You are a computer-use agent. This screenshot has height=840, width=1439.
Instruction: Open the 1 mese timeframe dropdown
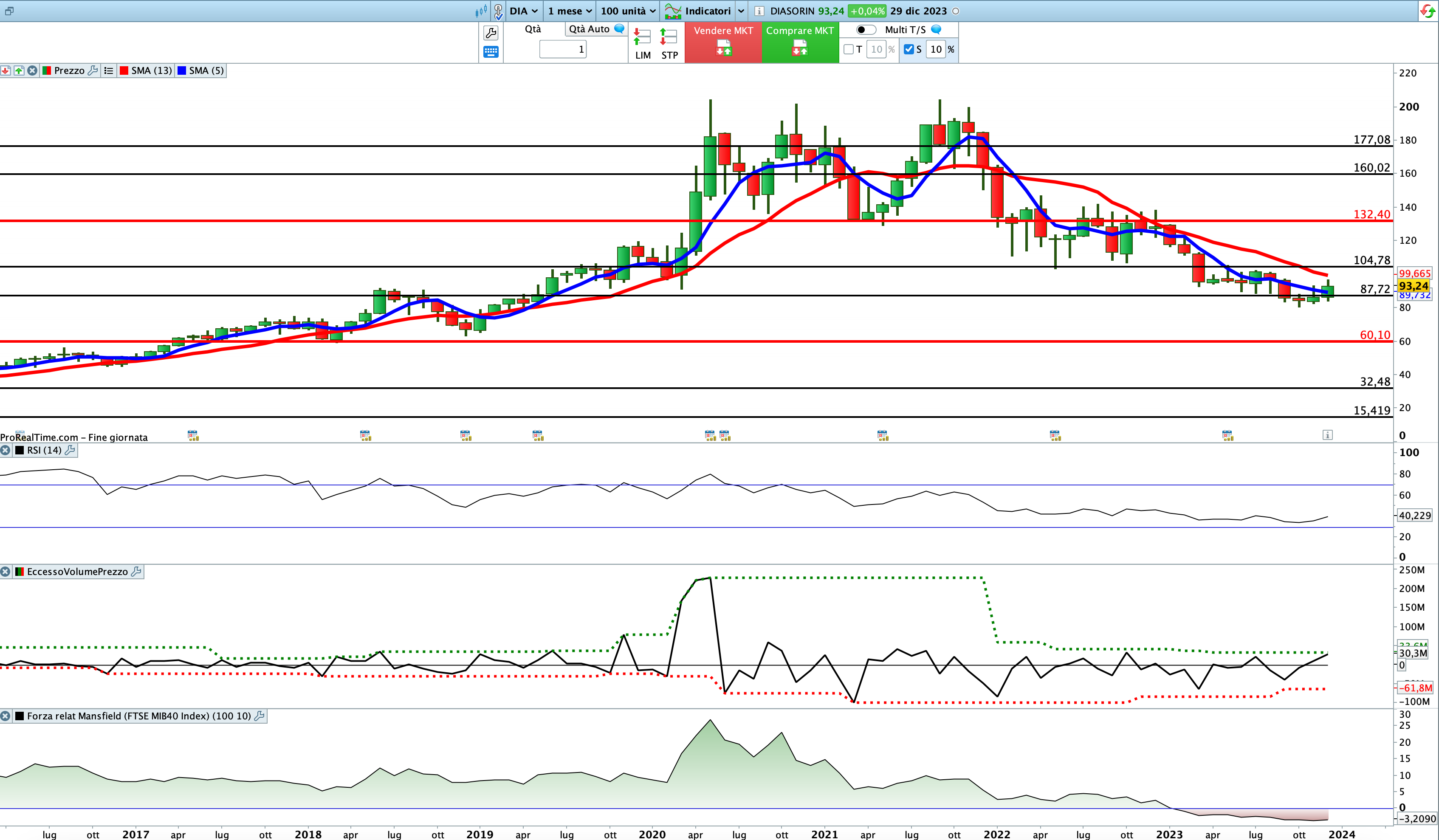tap(569, 11)
